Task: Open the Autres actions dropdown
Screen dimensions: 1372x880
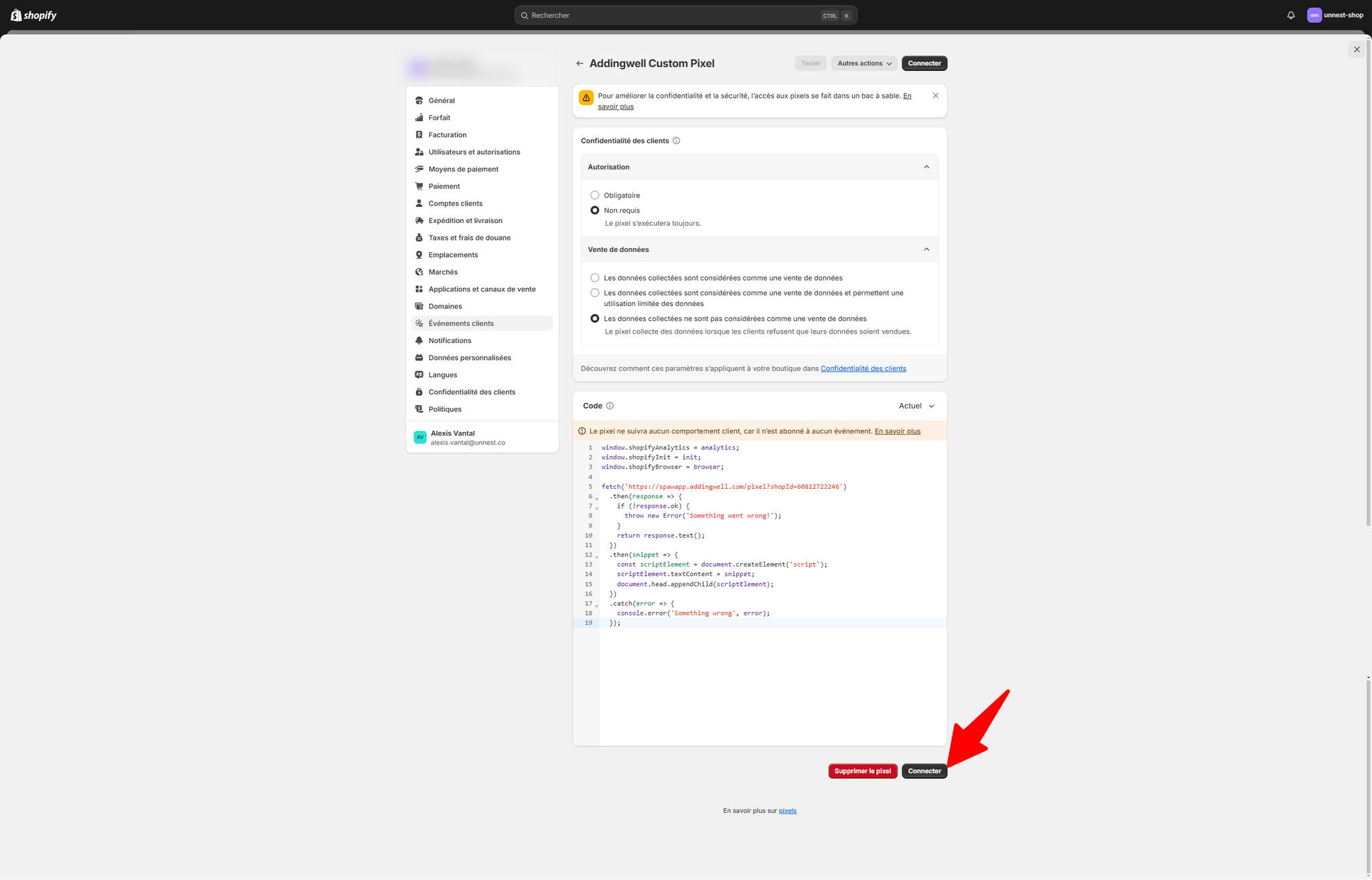Action: click(x=864, y=64)
